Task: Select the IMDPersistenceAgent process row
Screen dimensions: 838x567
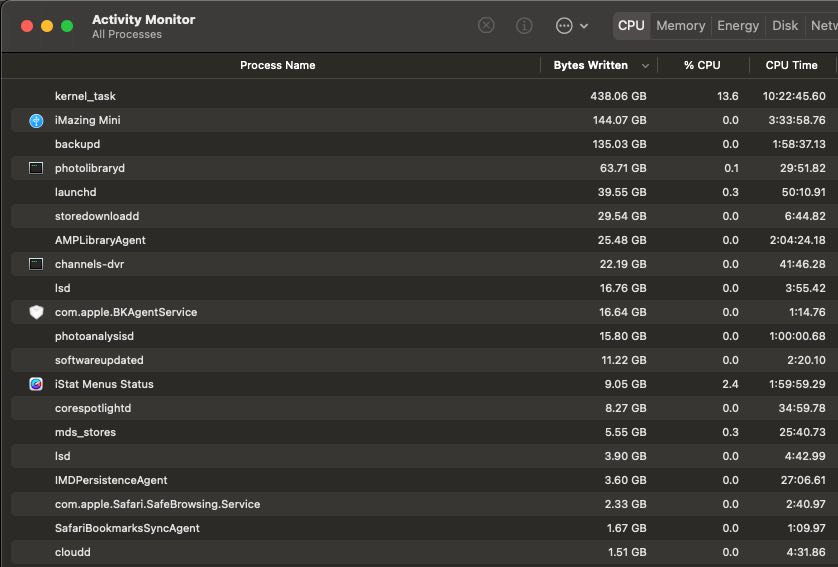Action: (424, 480)
